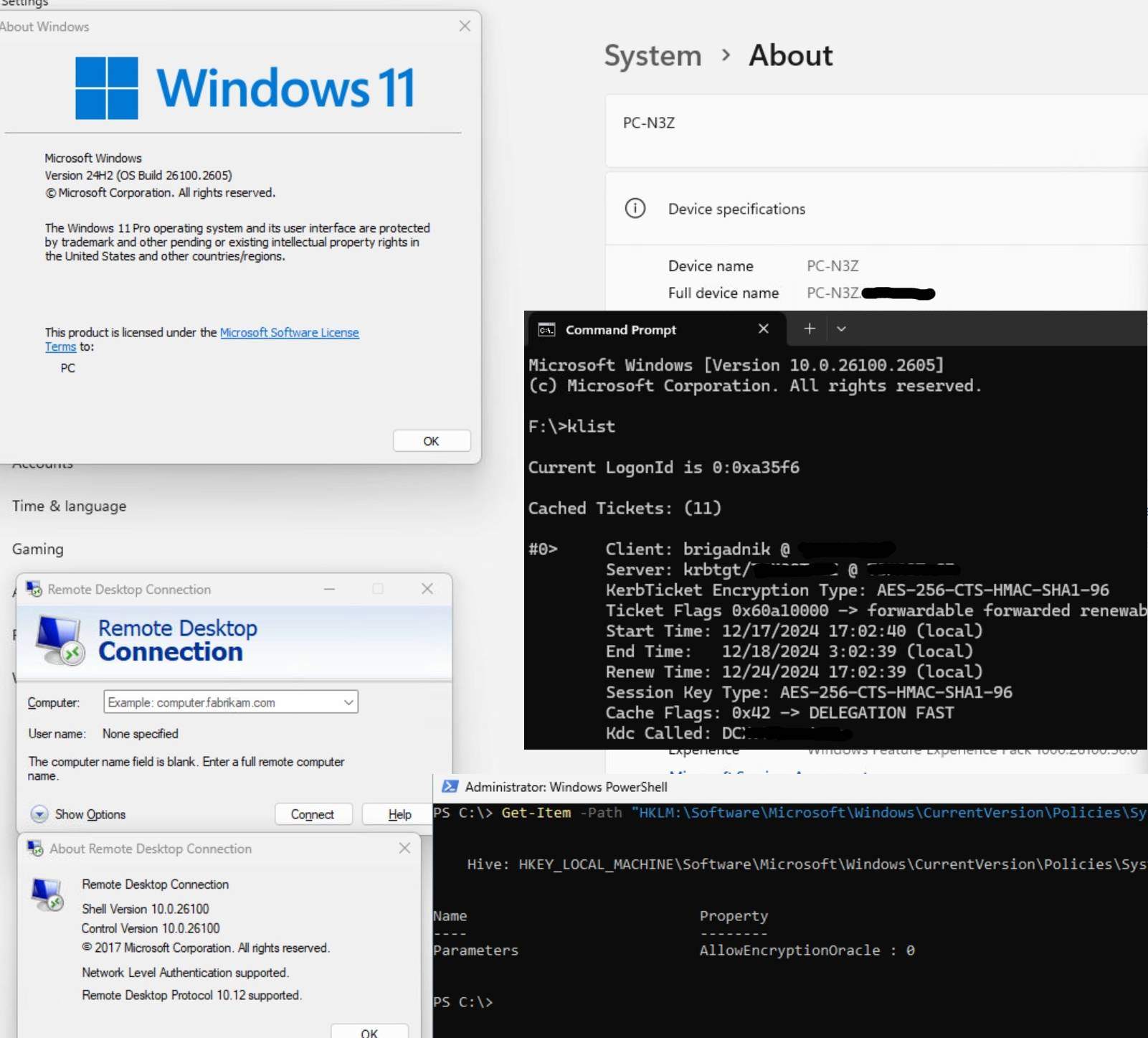Click the Windows 11 logo in About Windows
This screenshot has width=1148, height=1038.
245,88
